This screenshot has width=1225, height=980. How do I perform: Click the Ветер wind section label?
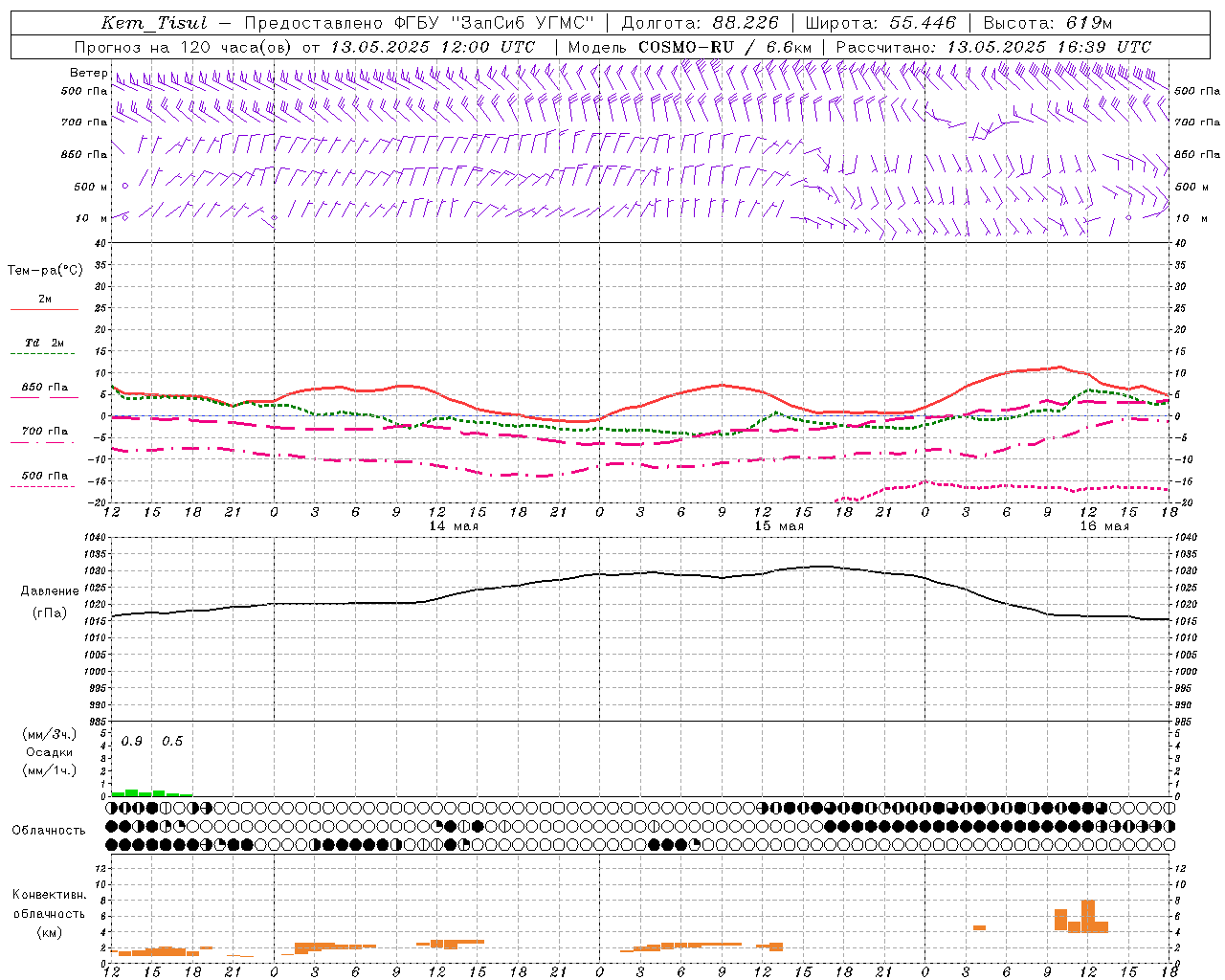point(88,73)
